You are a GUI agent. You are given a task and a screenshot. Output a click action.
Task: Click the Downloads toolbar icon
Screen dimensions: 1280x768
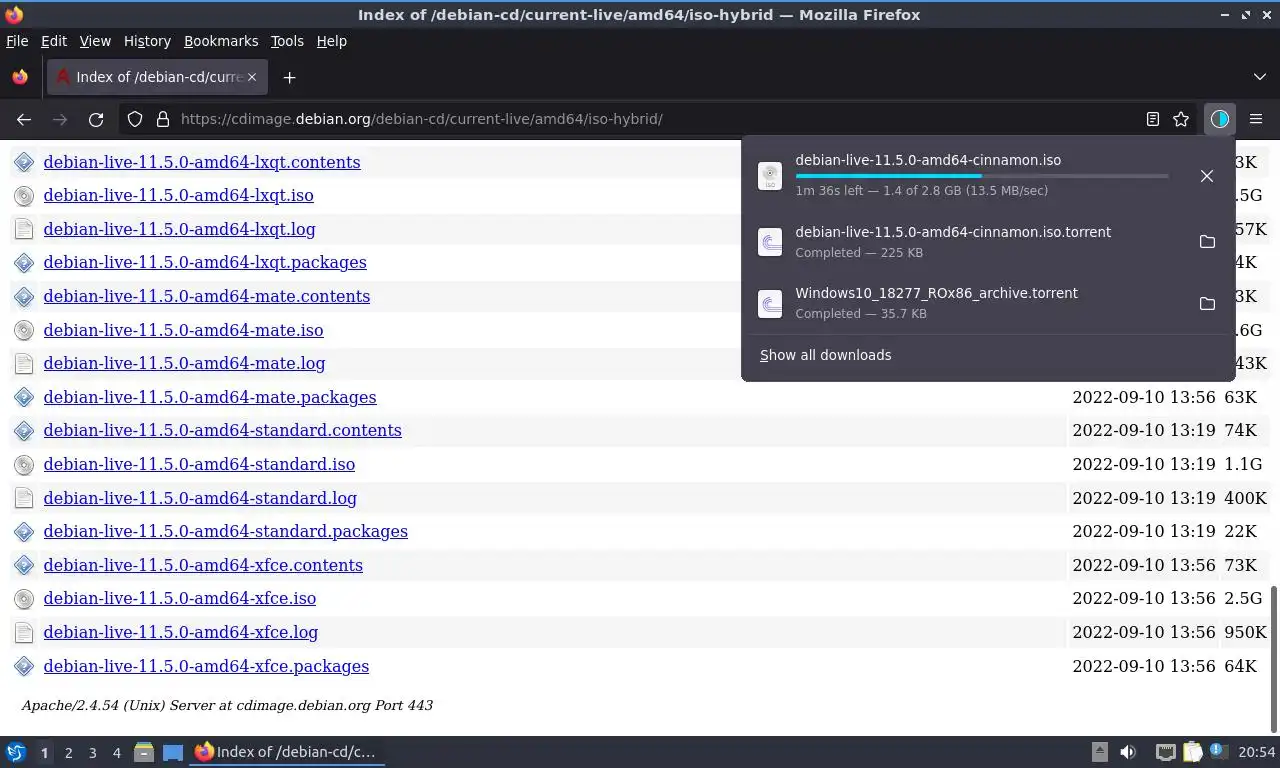point(1219,119)
